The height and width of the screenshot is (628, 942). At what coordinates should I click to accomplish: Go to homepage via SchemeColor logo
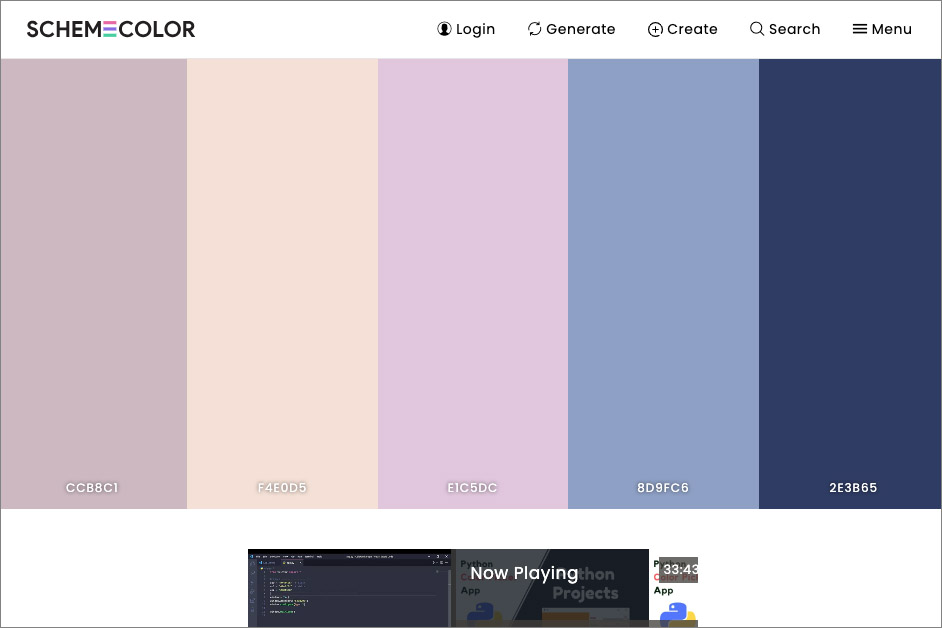click(x=111, y=29)
